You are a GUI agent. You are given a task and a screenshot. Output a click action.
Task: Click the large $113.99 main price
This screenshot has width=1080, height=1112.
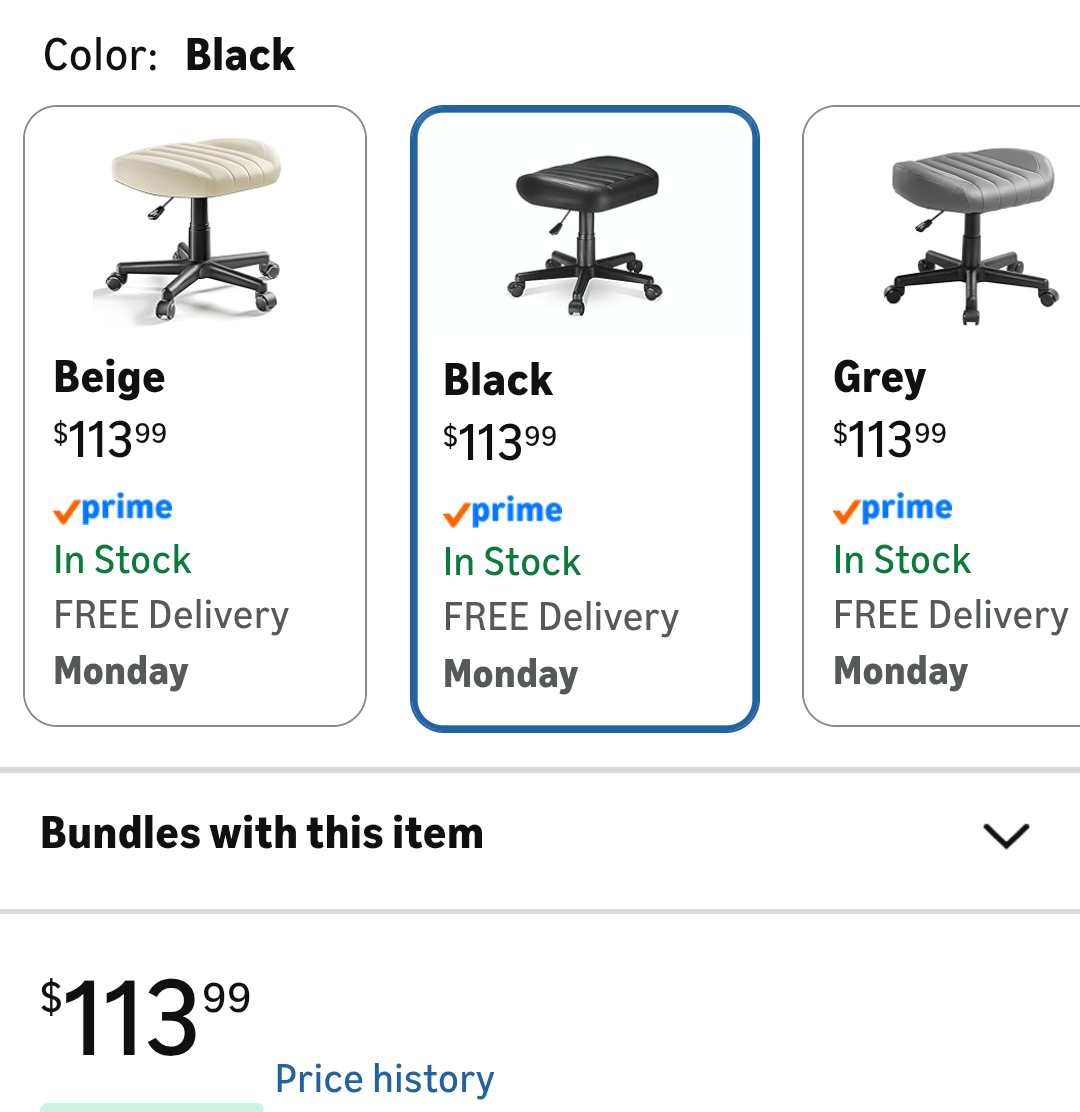145,1017
